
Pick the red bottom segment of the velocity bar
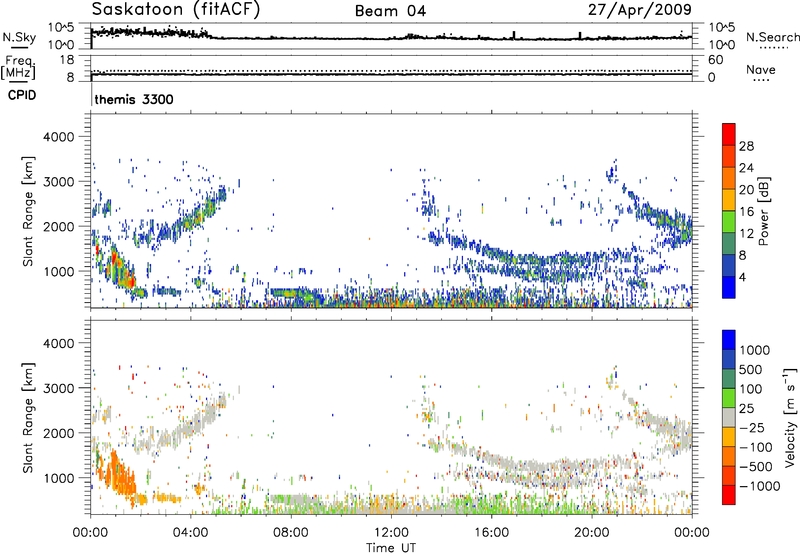pos(729,495)
